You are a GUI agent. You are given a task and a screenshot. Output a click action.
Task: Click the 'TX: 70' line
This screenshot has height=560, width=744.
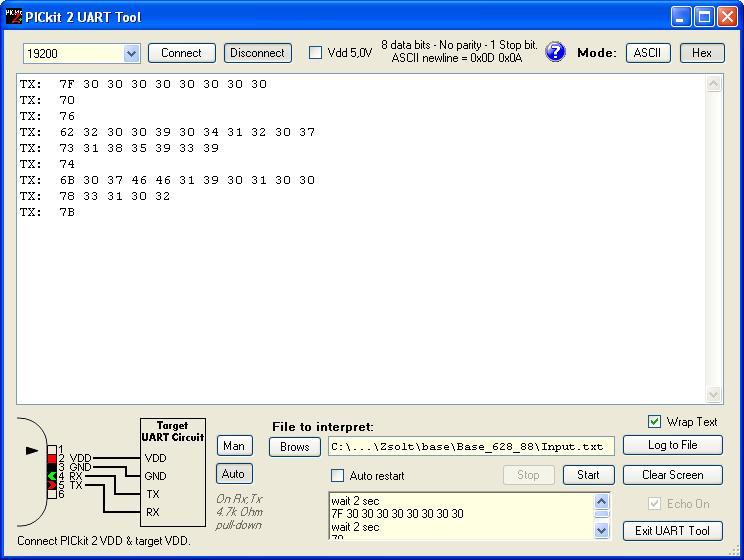47,100
